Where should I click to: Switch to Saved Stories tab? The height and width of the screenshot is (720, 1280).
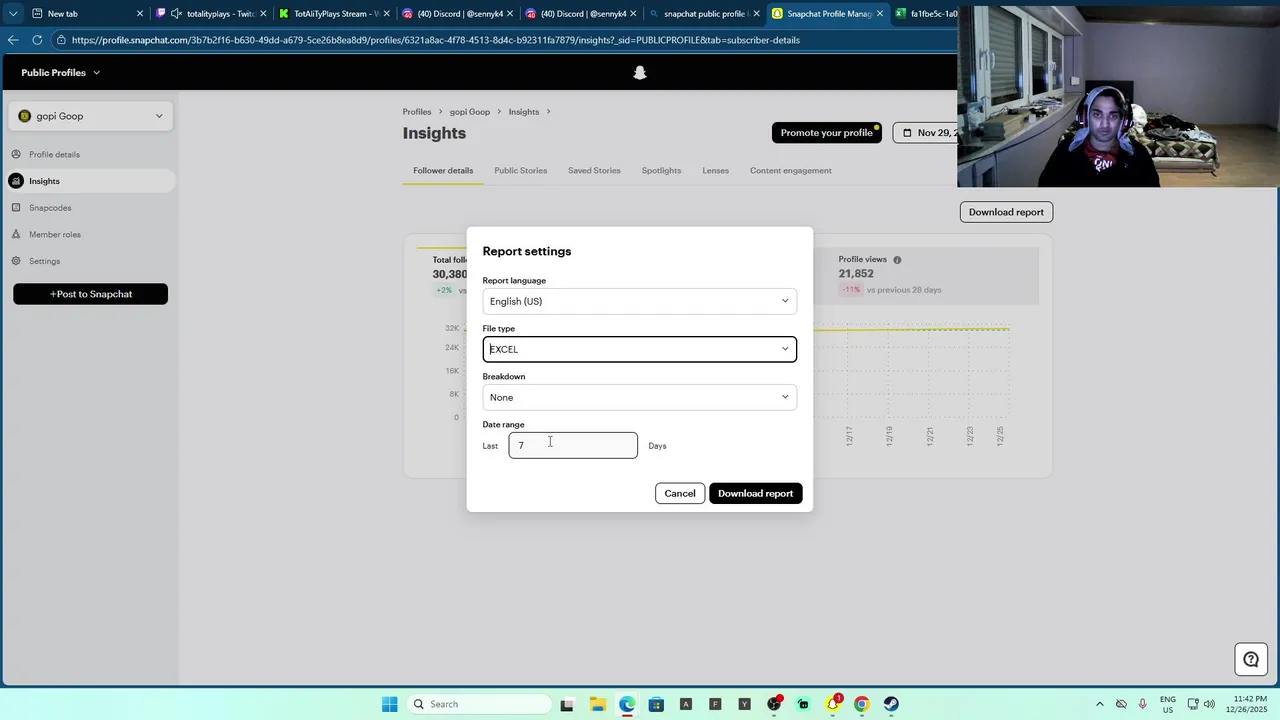[594, 170]
